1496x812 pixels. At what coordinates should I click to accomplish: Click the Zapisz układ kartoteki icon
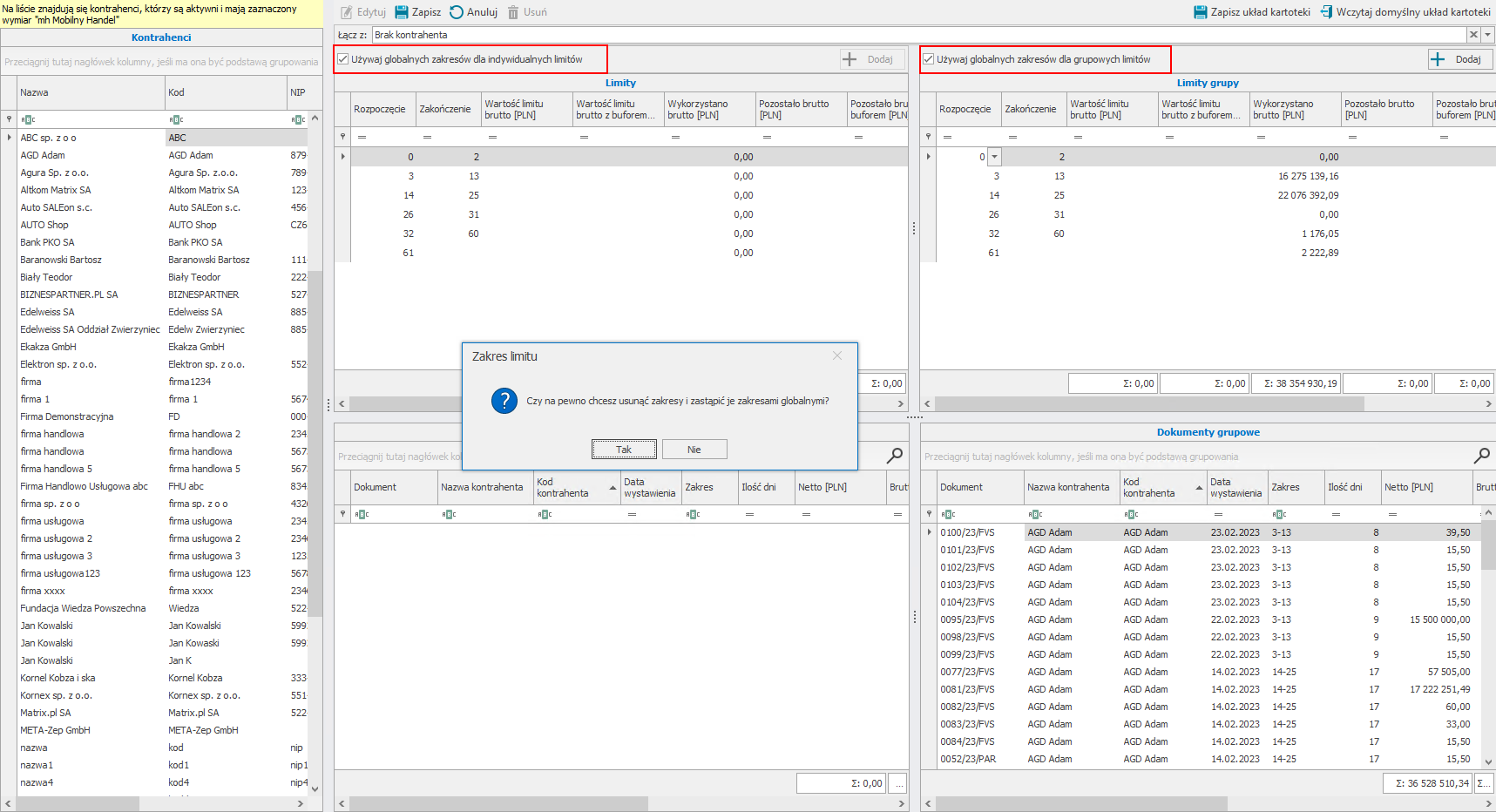click(x=1201, y=12)
